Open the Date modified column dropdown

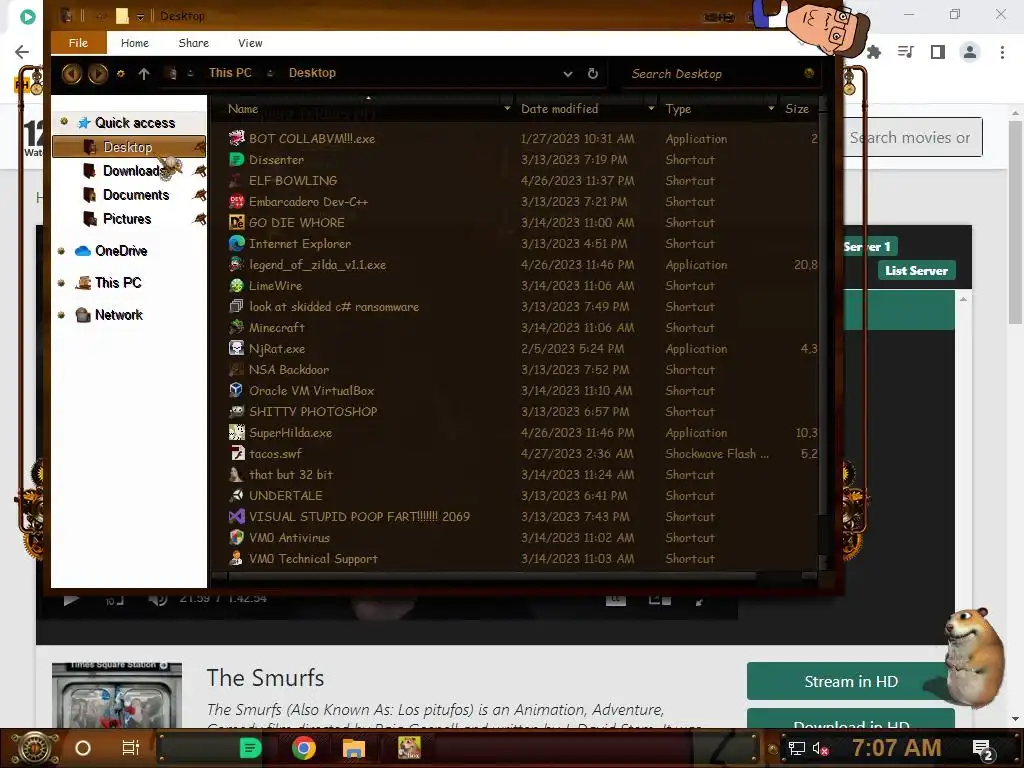651,108
